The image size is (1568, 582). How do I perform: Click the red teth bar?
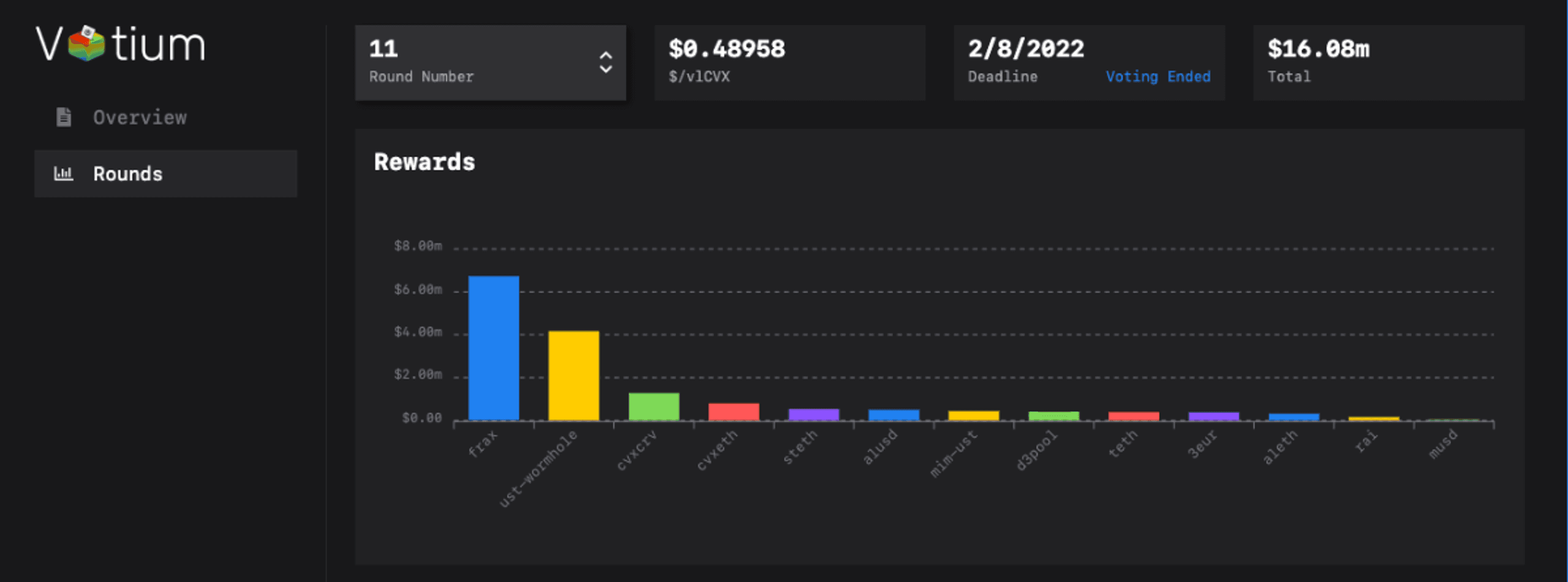(1134, 416)
